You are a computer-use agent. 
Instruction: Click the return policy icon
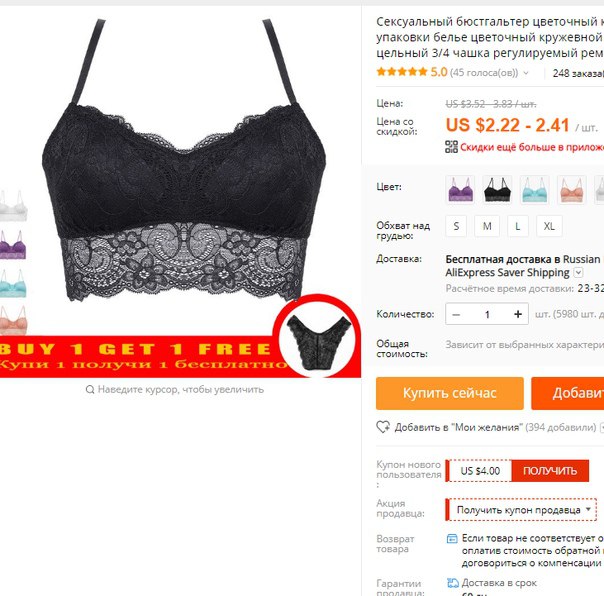pos(452,538)
